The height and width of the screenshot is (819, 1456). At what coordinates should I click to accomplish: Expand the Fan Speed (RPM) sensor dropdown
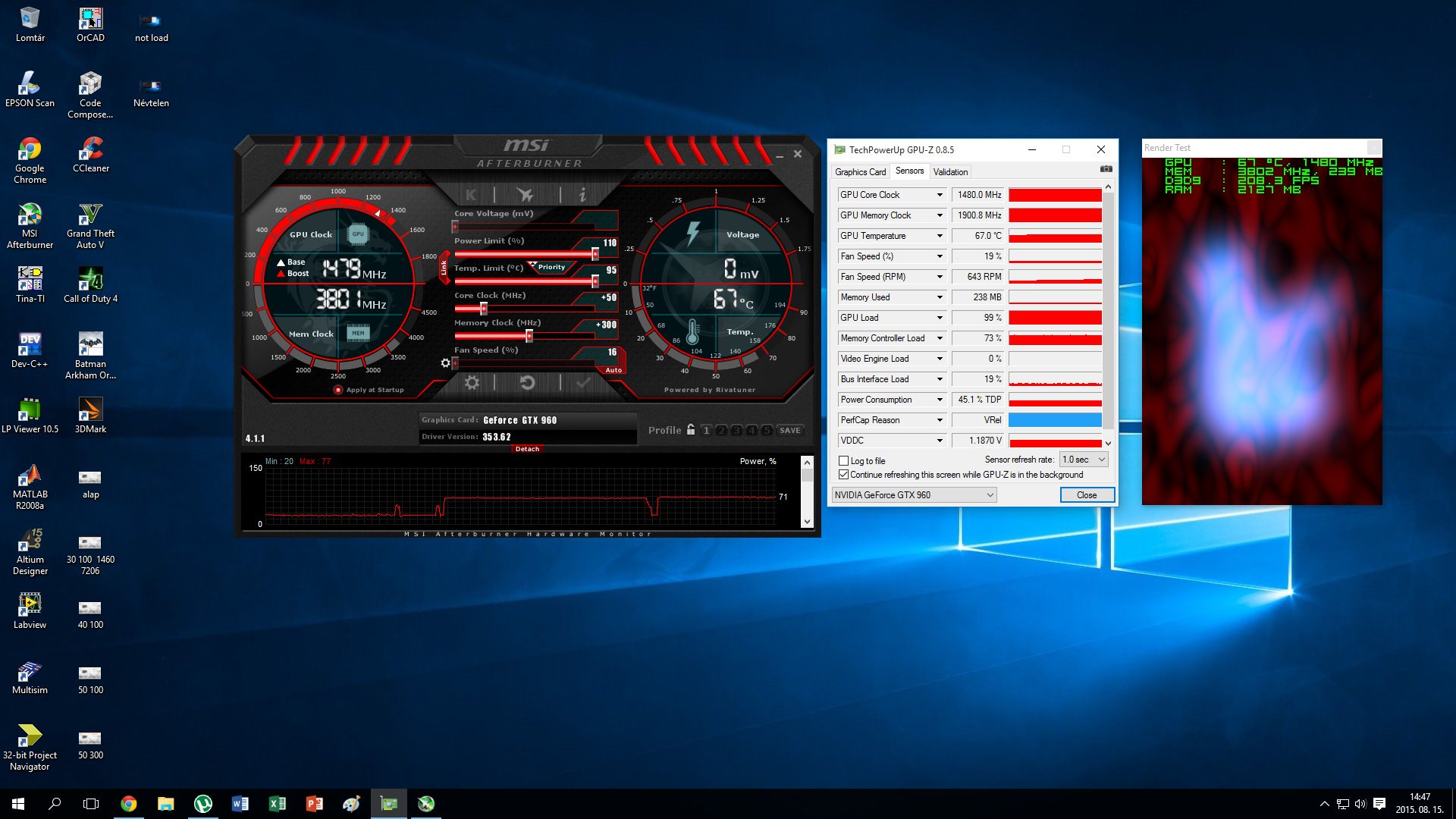(x=940, y=277)
